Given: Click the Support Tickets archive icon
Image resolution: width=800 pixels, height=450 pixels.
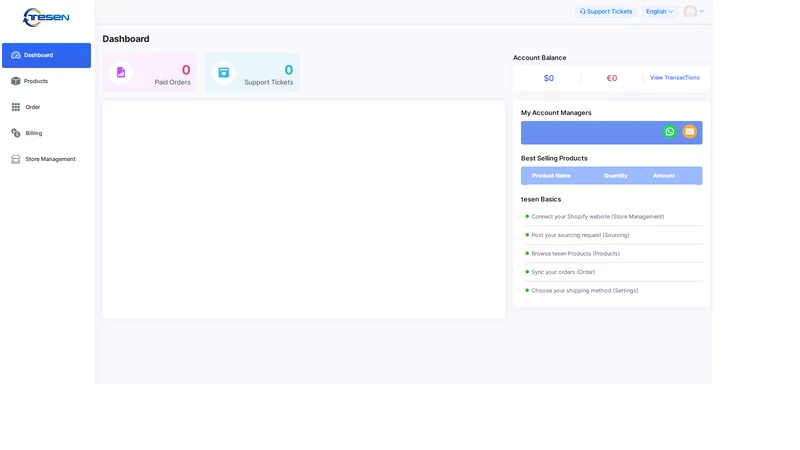Looking at the screenshot, I should click(x=223, y=72).
